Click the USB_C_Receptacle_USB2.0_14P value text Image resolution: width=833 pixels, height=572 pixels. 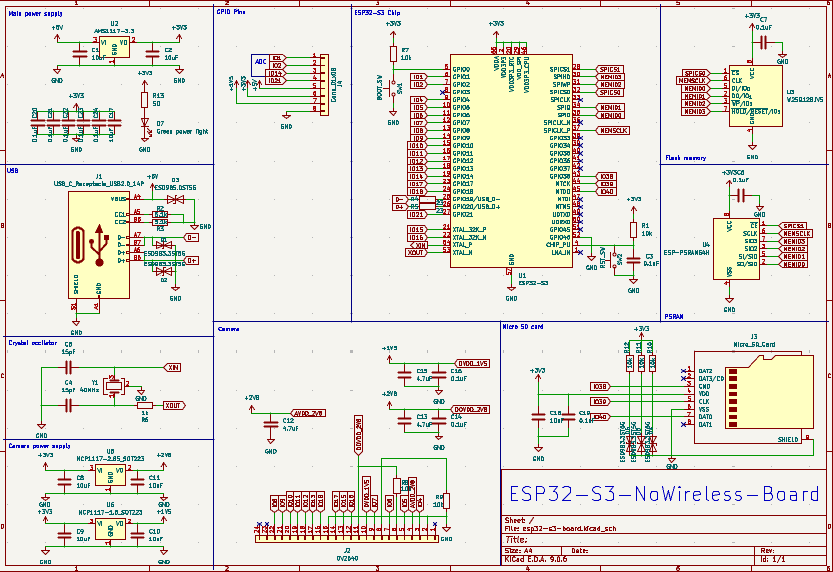tap(99, 184)
